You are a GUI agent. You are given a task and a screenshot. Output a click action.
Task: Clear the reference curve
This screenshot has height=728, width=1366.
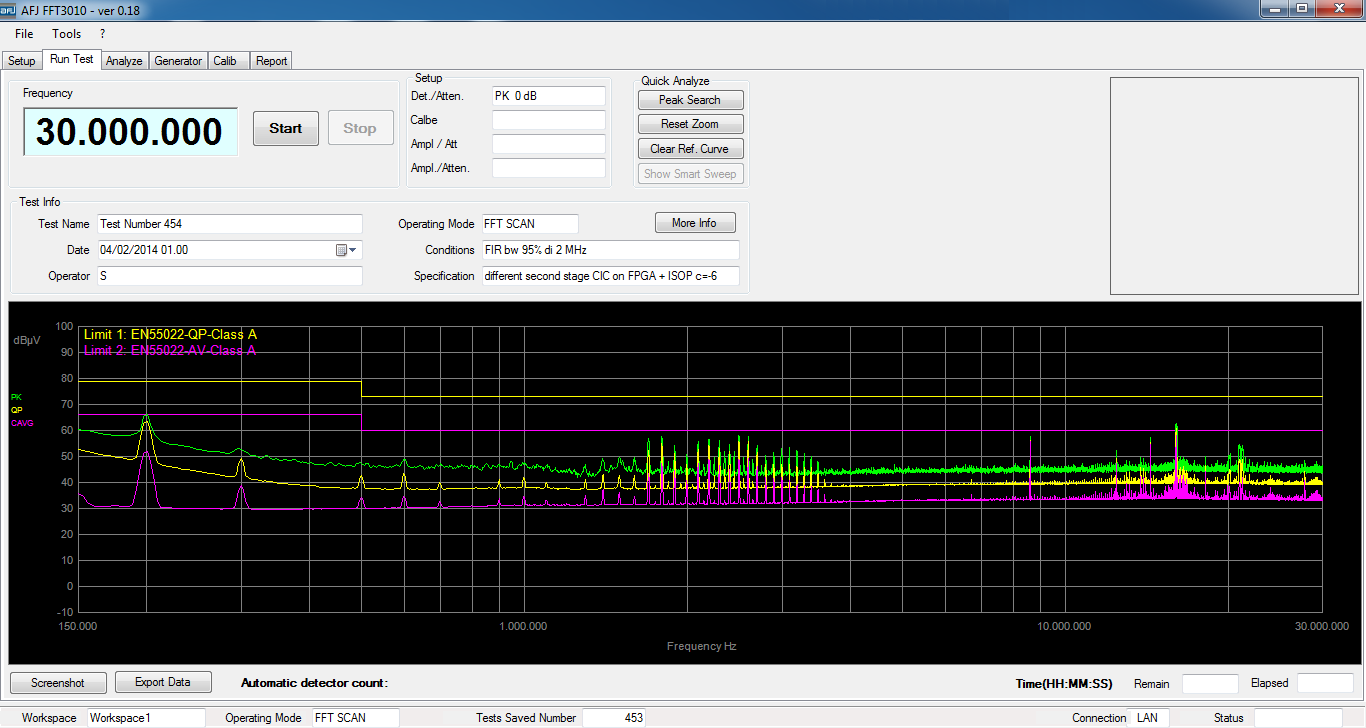690,149
